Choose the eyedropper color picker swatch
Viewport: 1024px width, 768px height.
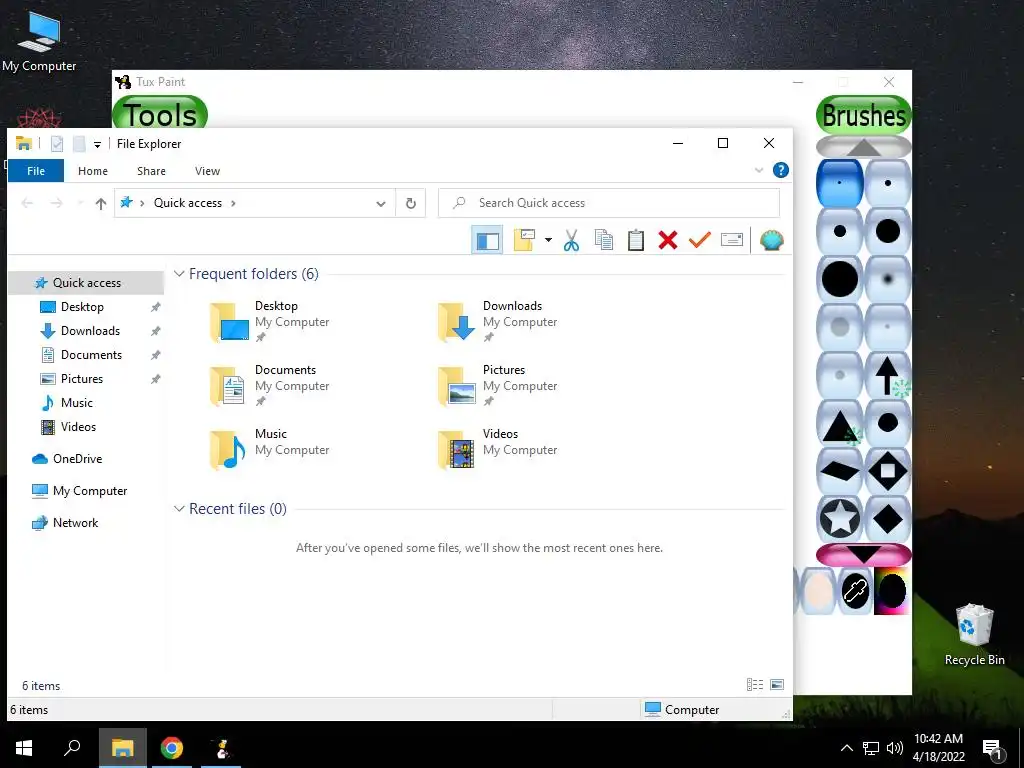click(855, 591)
